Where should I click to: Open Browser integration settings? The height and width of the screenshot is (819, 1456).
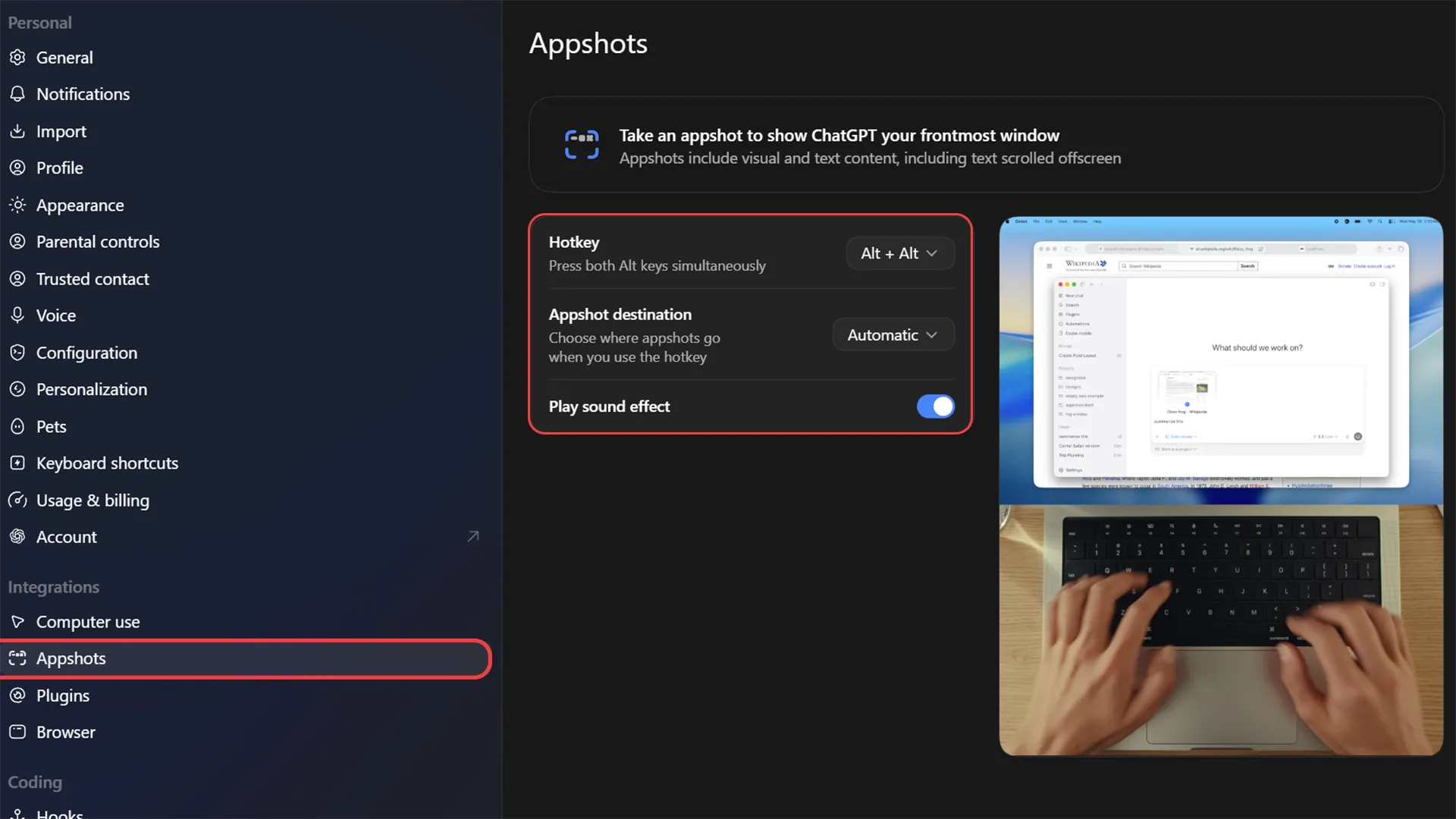point(246,733)
